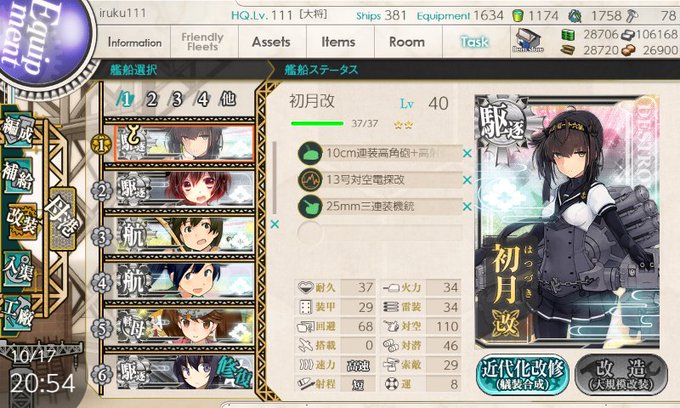Select the 改装 remodel sidebar icon
This screenshot has height=408, width=680.
click(x=21, y=221)
